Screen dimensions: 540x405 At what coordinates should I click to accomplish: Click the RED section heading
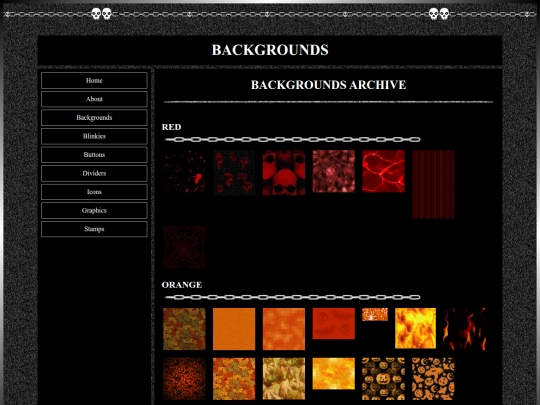(172, 127)
